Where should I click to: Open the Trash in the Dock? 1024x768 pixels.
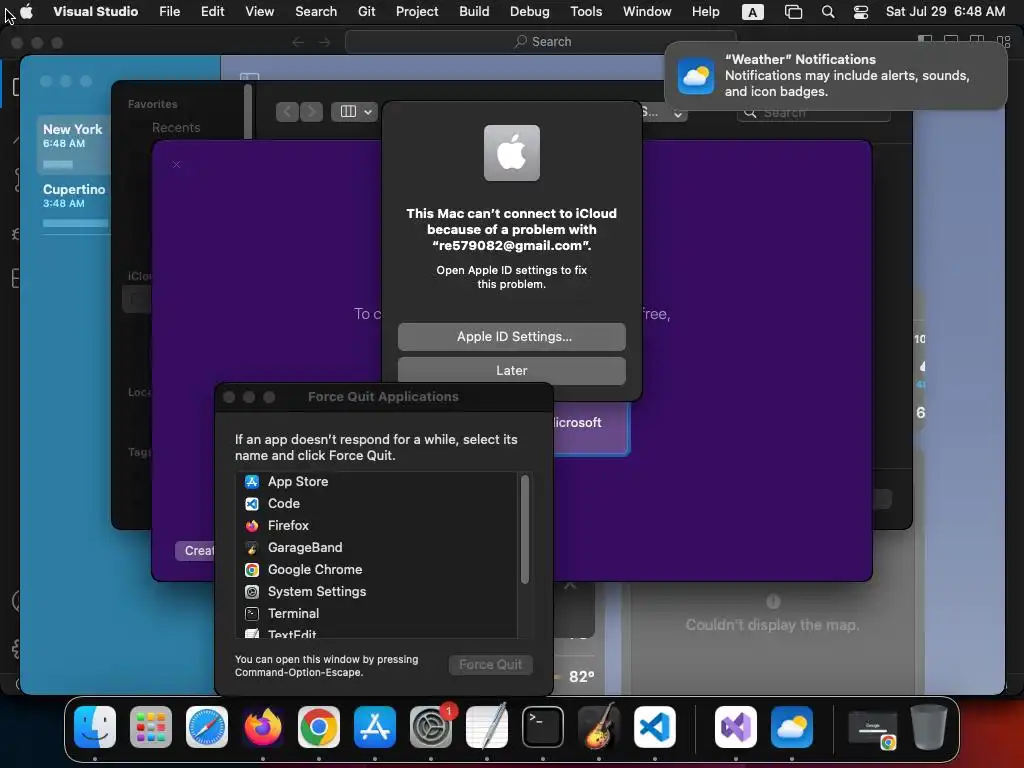(x=929, y=727)
